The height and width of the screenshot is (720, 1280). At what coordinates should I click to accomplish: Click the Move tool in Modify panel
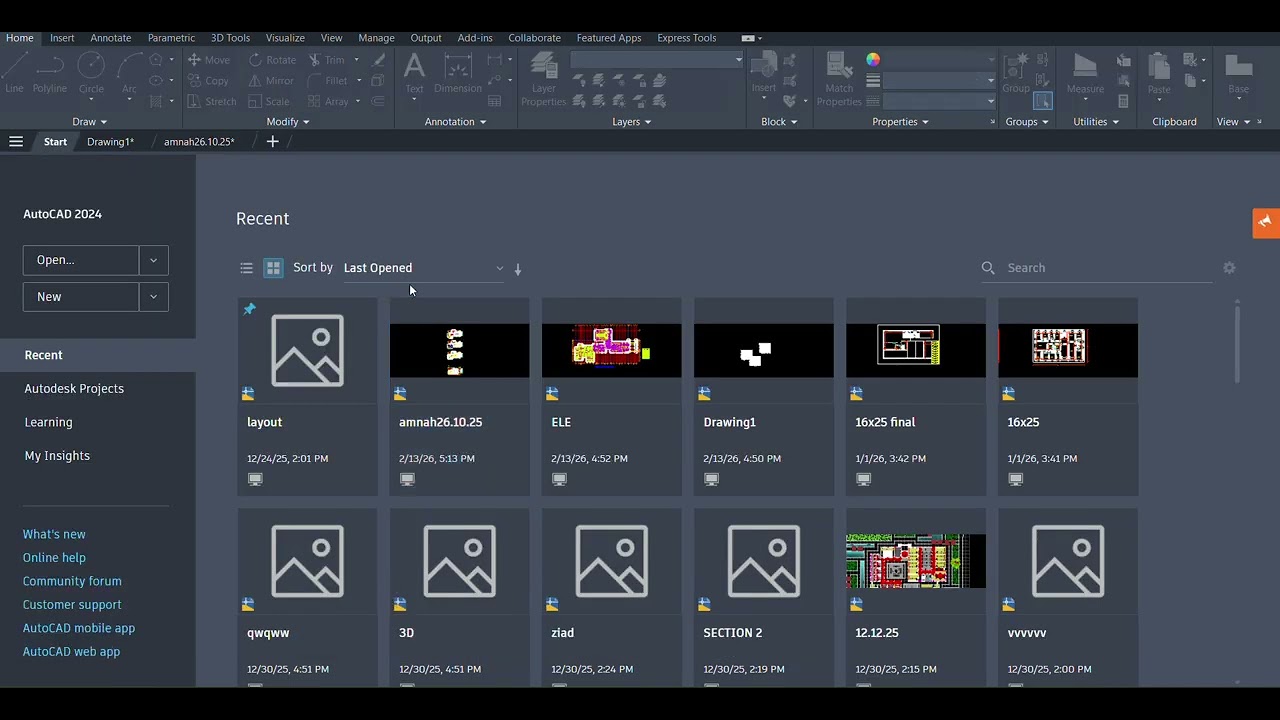coord(208,60)
